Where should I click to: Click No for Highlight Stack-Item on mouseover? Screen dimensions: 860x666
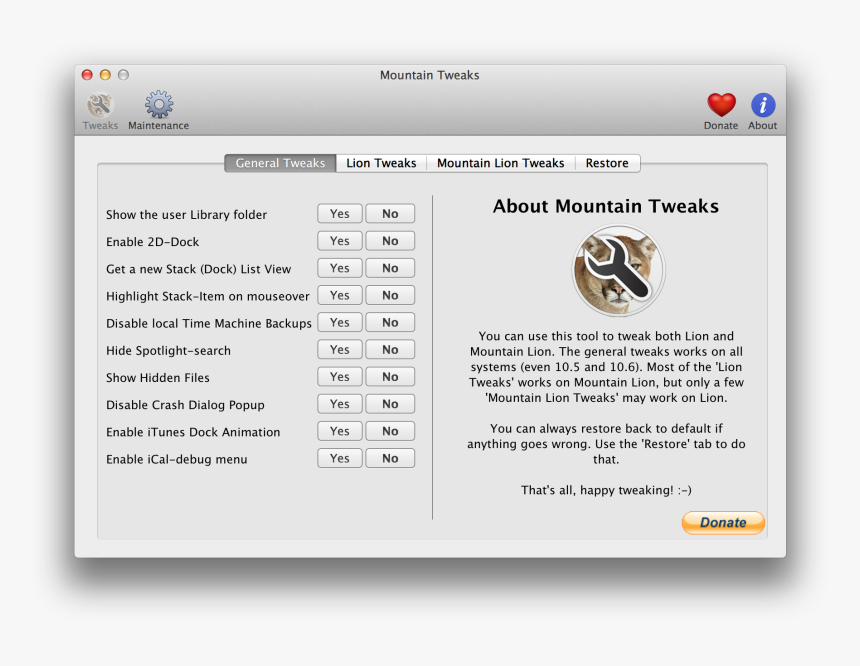(x=390, y=294)
